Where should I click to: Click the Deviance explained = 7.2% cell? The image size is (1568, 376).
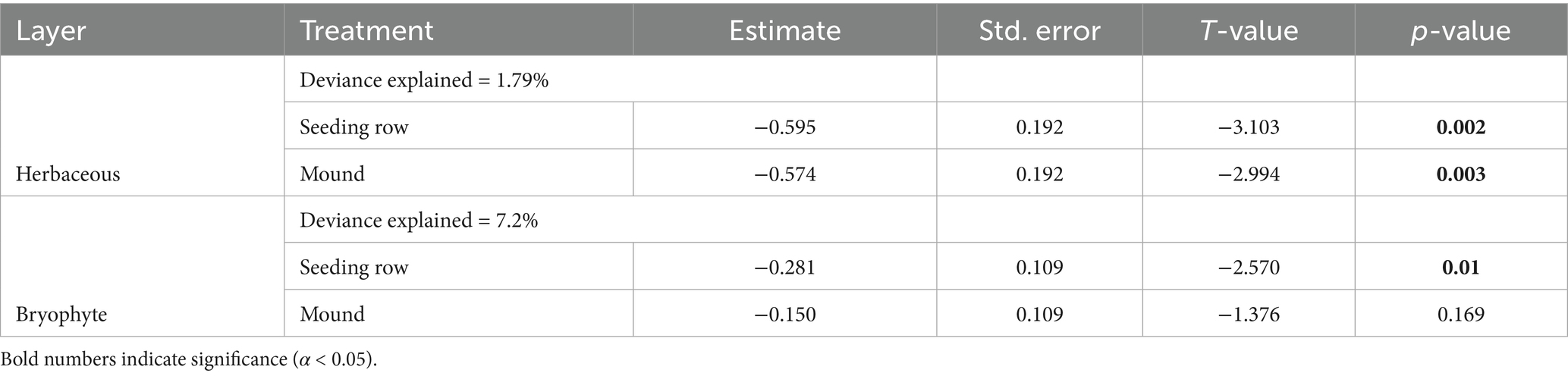[419, 220]
